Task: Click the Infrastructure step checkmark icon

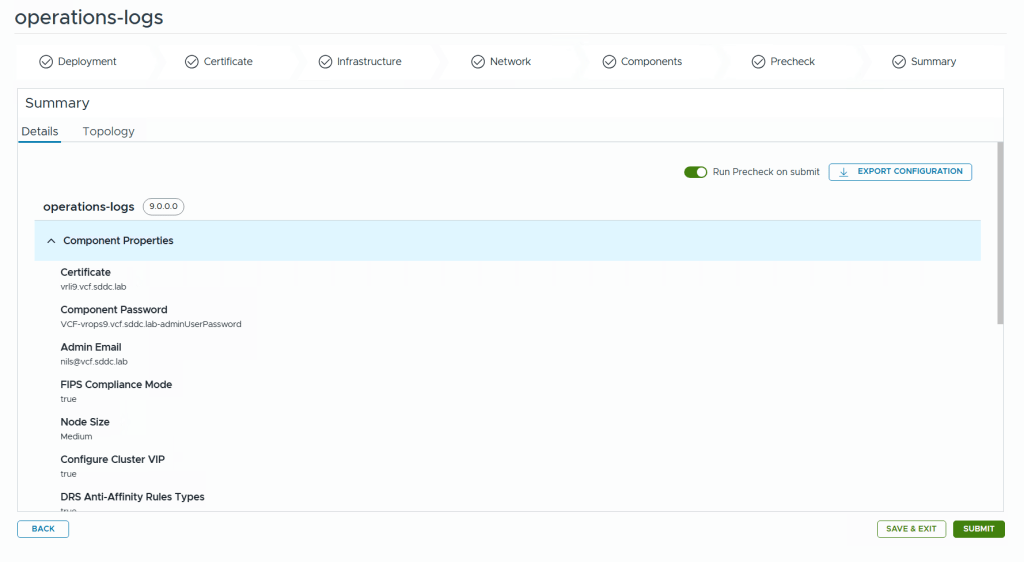Action: [x=325, y=62]
